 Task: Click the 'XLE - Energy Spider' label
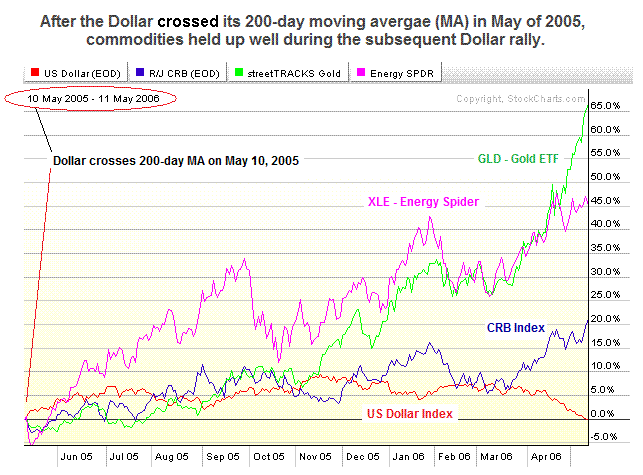423,202
